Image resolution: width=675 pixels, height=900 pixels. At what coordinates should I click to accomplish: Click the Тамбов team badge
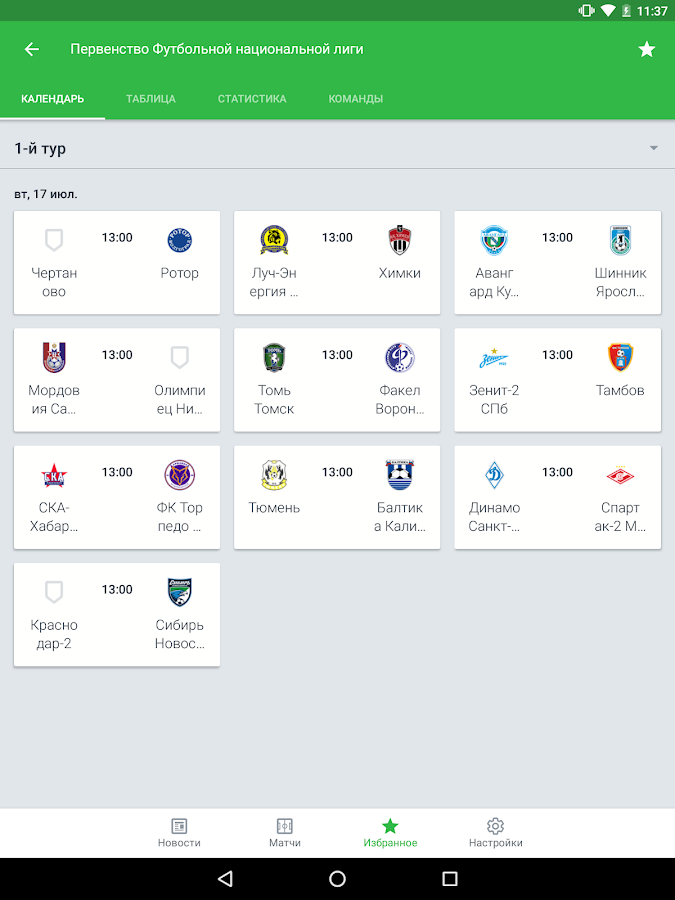pyautogui.click(x=620, y=358)
